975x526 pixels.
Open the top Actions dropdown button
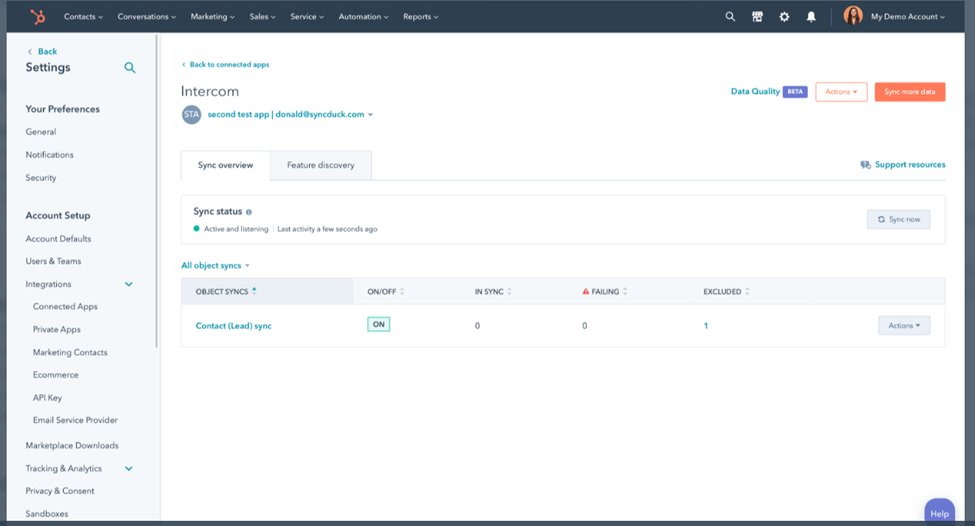point(841,91)
